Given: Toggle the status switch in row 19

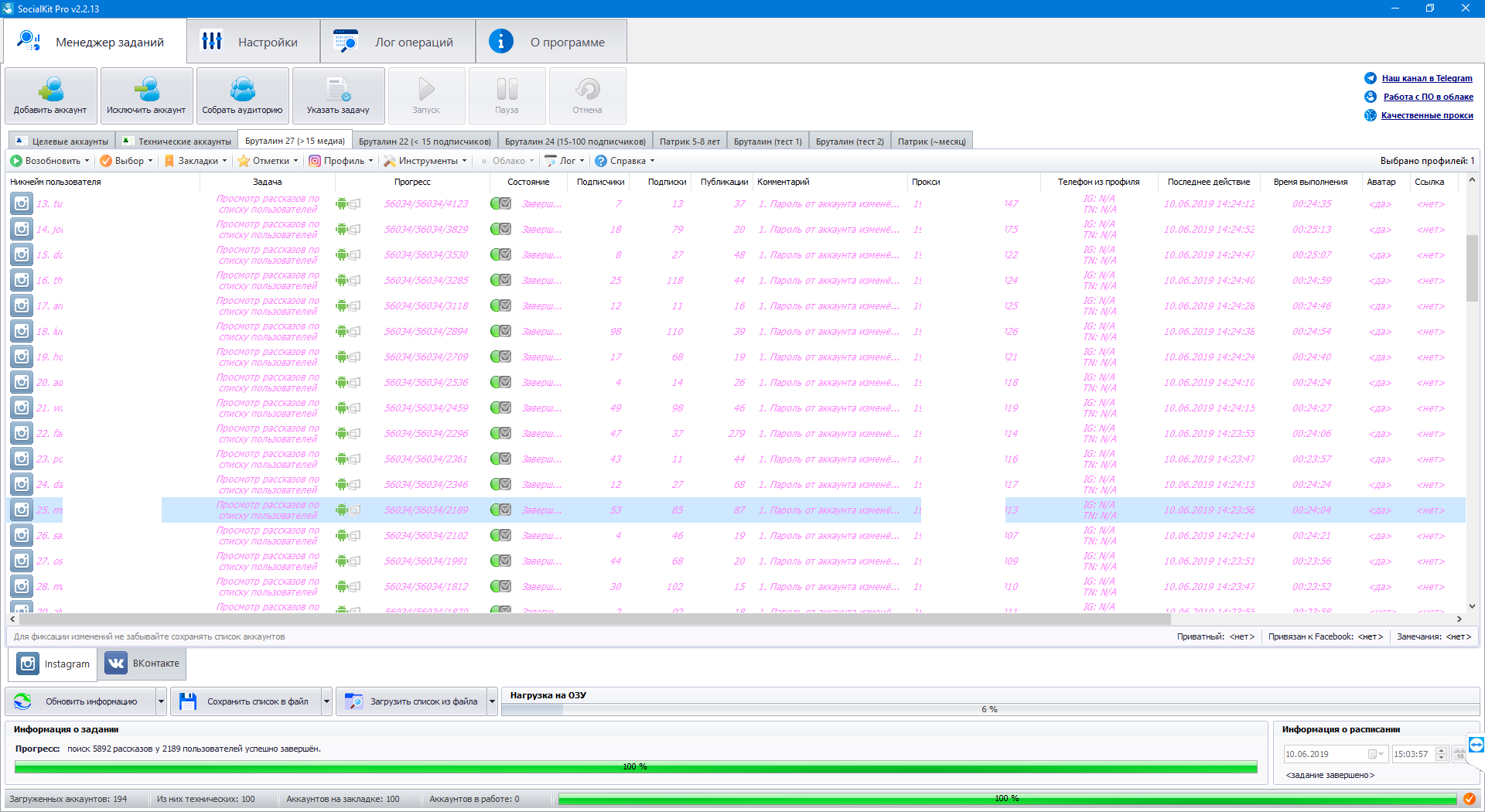Looking at the screenshot, I should (501, 357).
